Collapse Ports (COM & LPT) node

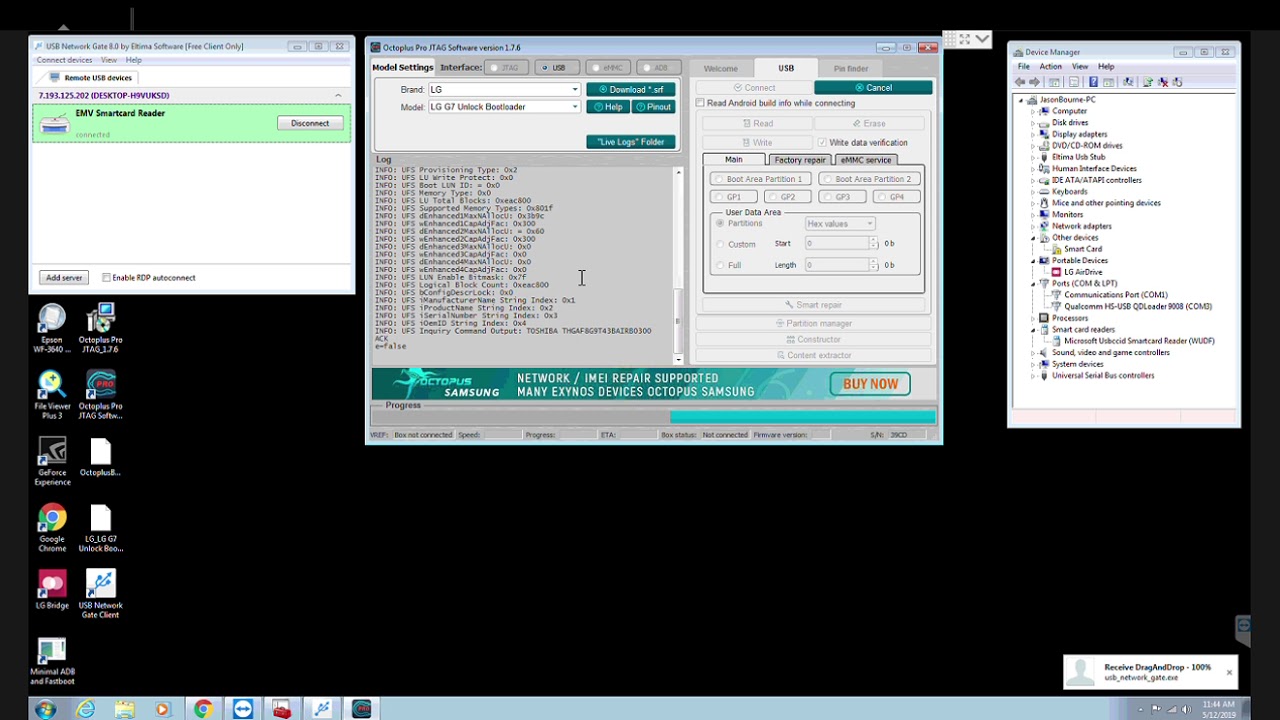(1033, 284)
